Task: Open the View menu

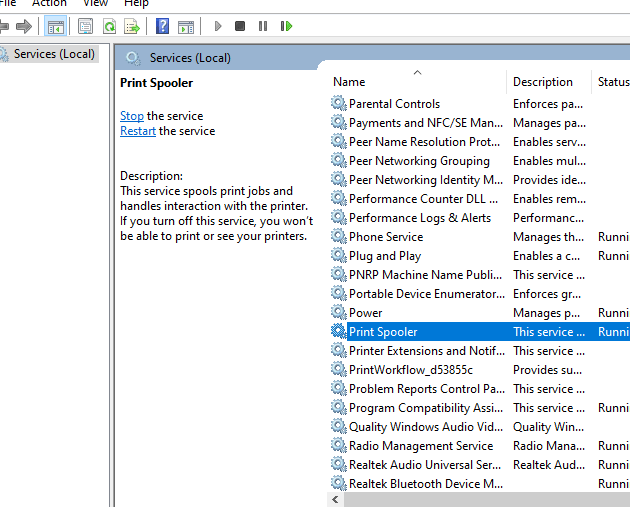Action: click(x=95, y=3)
